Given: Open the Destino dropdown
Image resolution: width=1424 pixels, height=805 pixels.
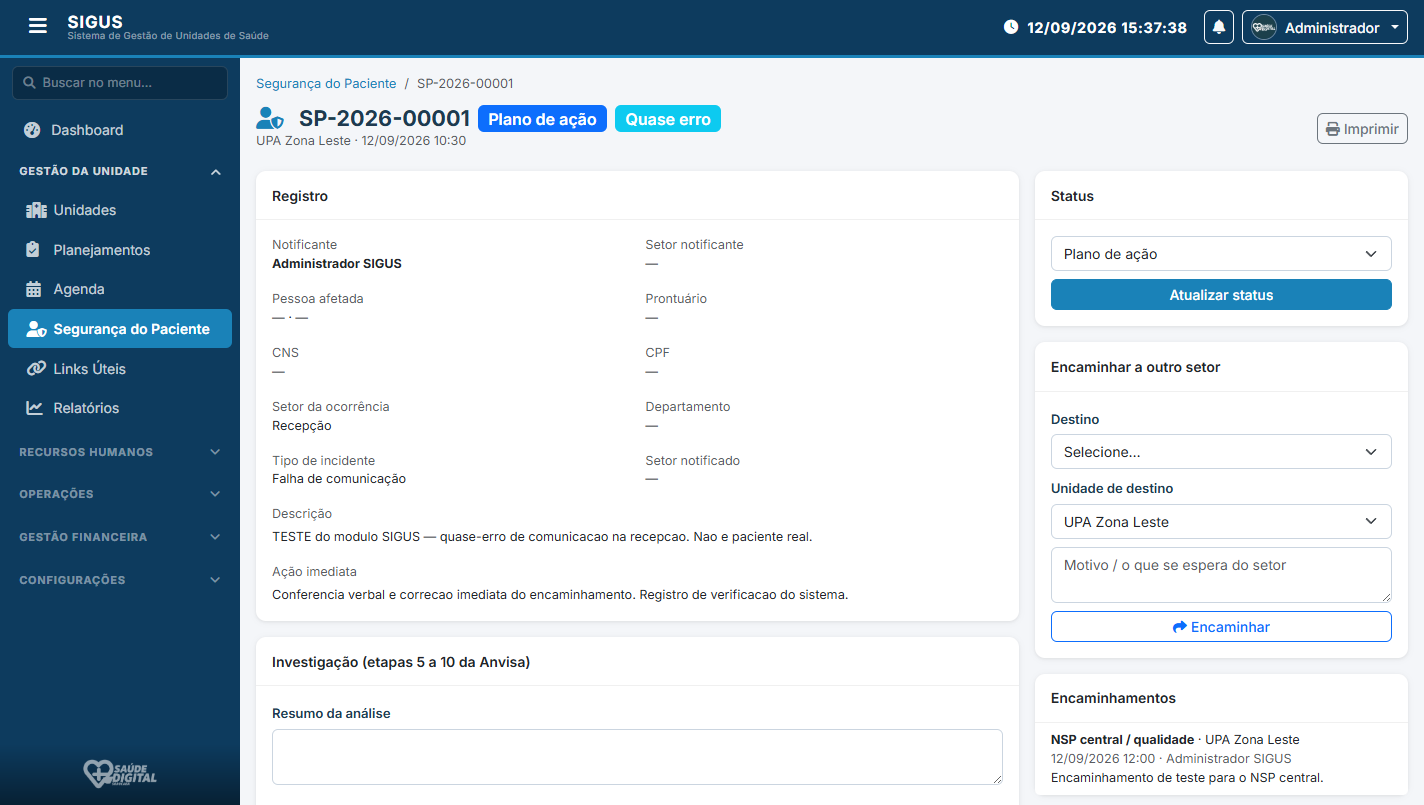Looking at the screenshot, I should point(1221,452).
